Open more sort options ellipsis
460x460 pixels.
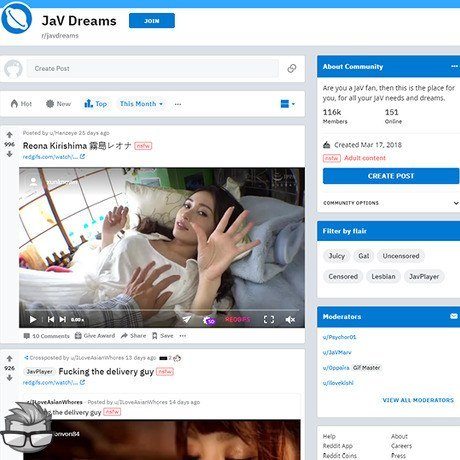pos(178,104)
